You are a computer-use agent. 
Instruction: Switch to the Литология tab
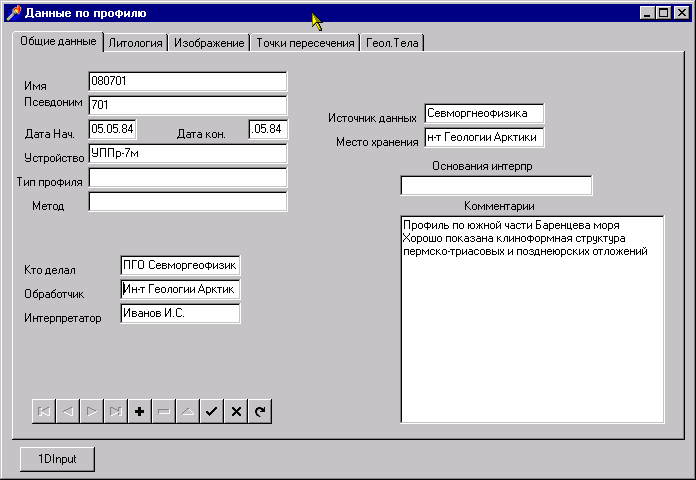[135, 43]
